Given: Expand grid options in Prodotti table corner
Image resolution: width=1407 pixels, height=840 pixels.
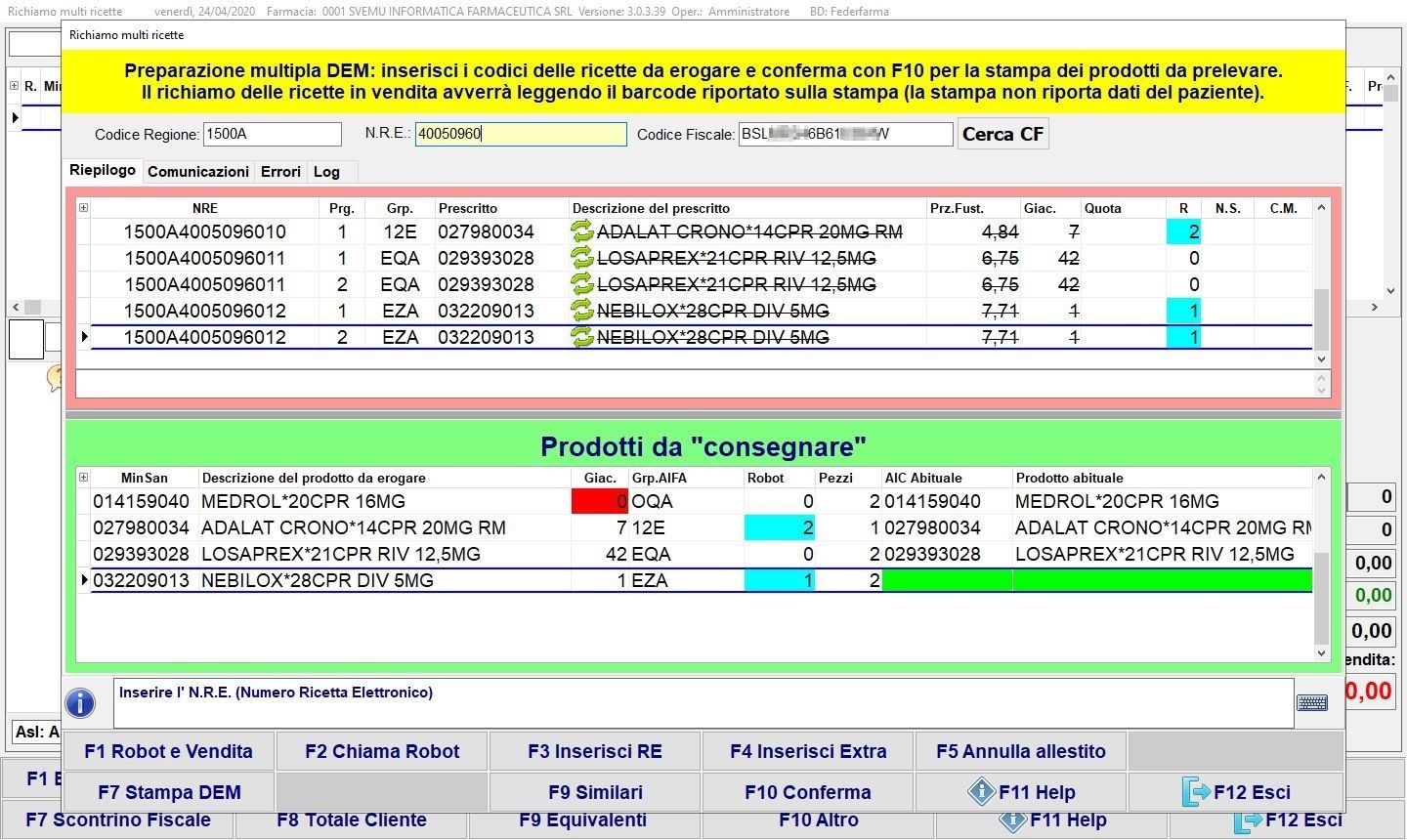Looking at the screenshot, I should [83, 478].
